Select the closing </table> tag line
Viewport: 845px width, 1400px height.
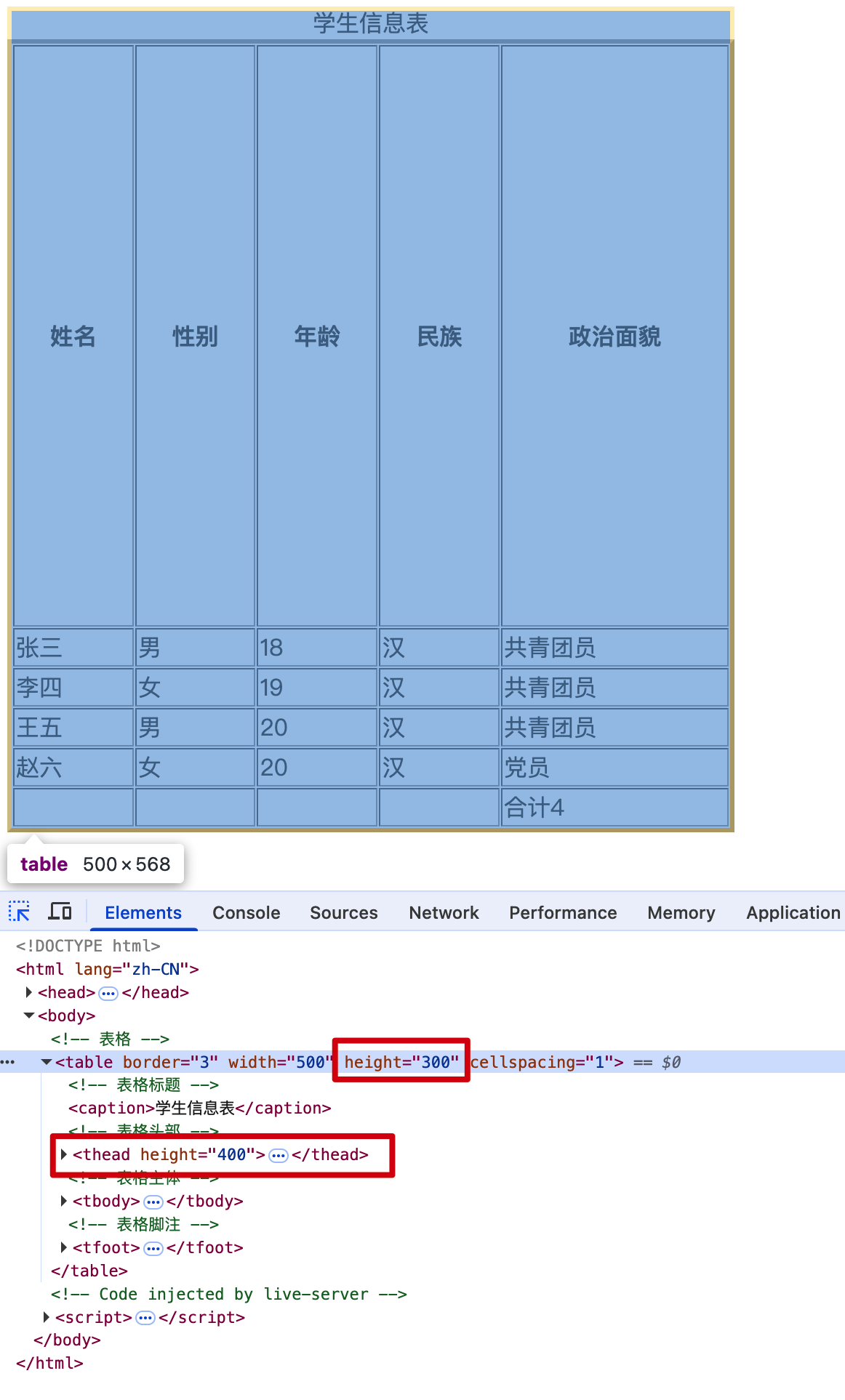[x=89, y=1271]
